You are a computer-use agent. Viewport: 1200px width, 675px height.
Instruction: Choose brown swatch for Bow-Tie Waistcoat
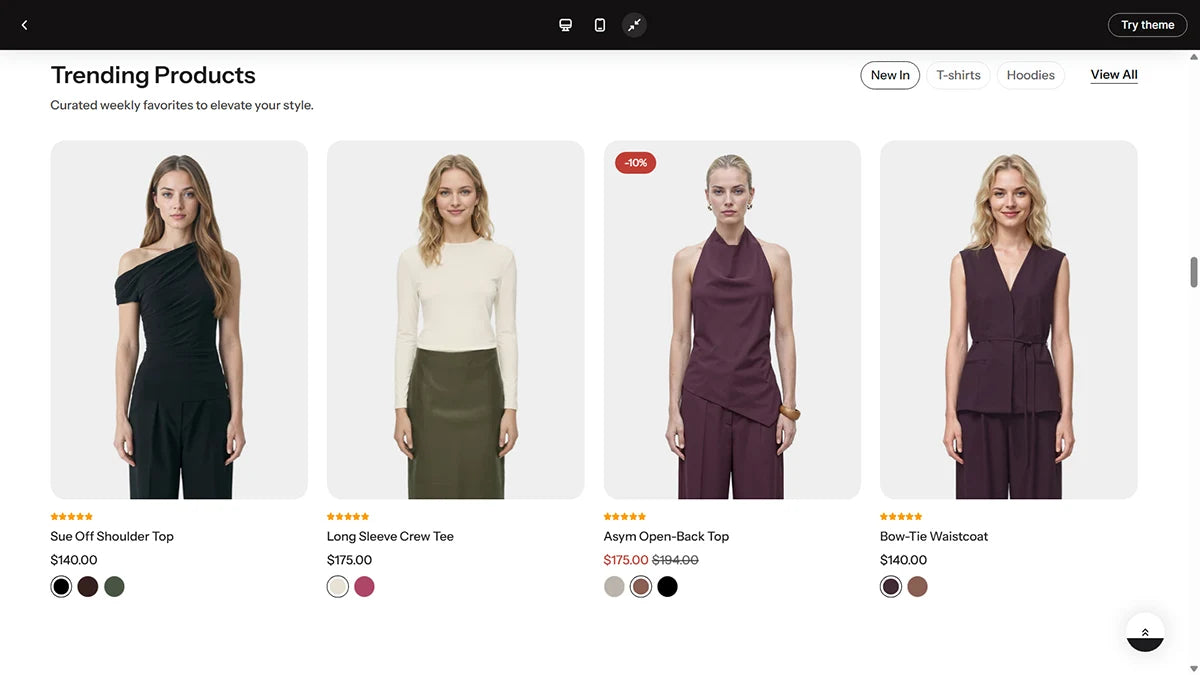click(917, 587)
